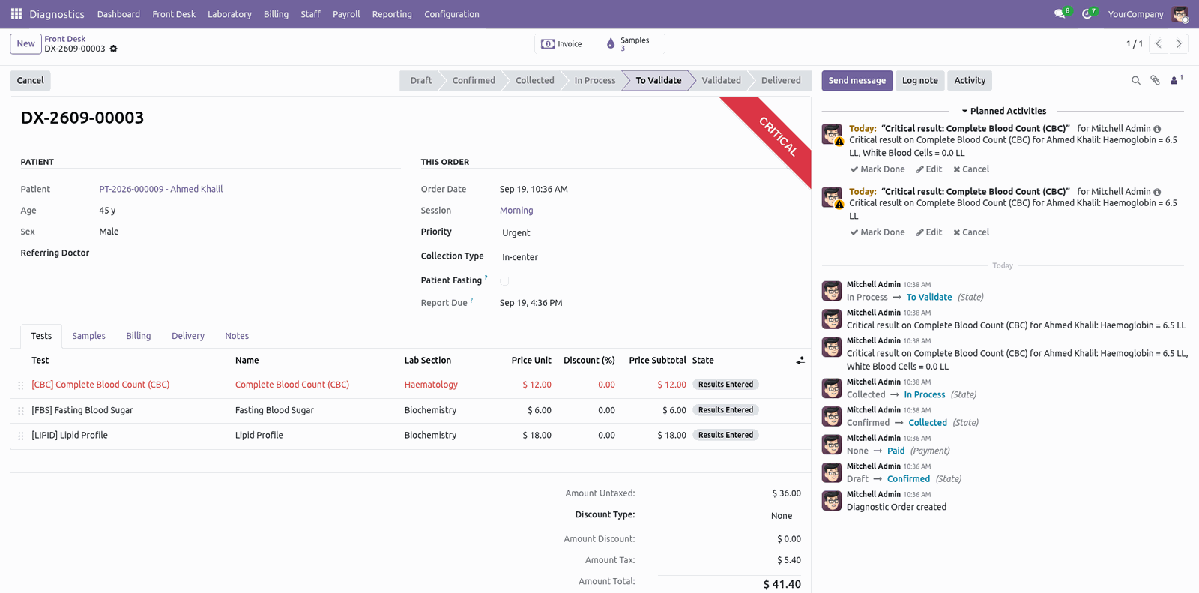Image resolution: width=1199 pixels, height=593 pixels.
Task: Click the Validated stage in status bar
Action: click(720, 80)
